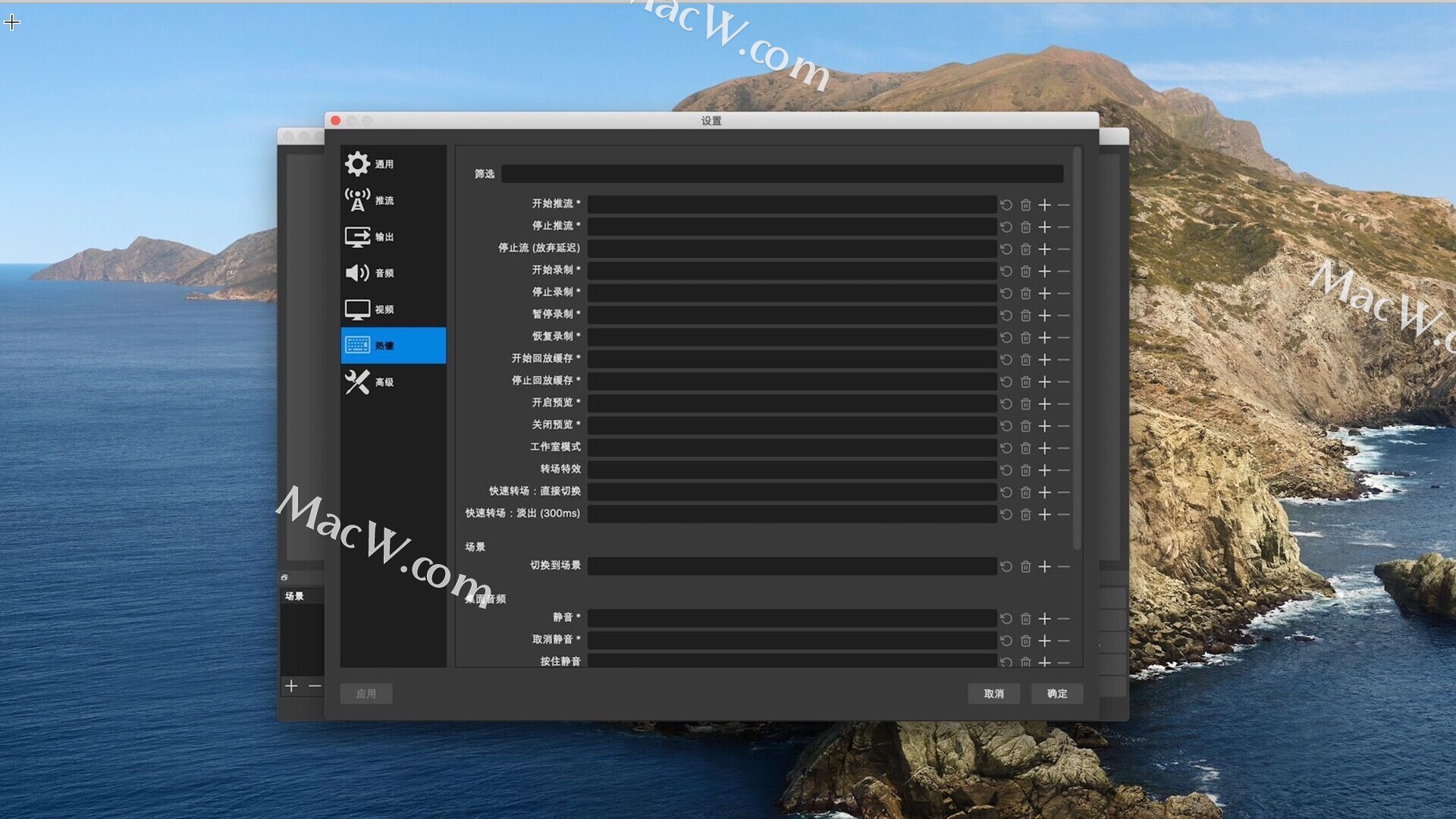Open the 高级 advanced settings tab

393,382
